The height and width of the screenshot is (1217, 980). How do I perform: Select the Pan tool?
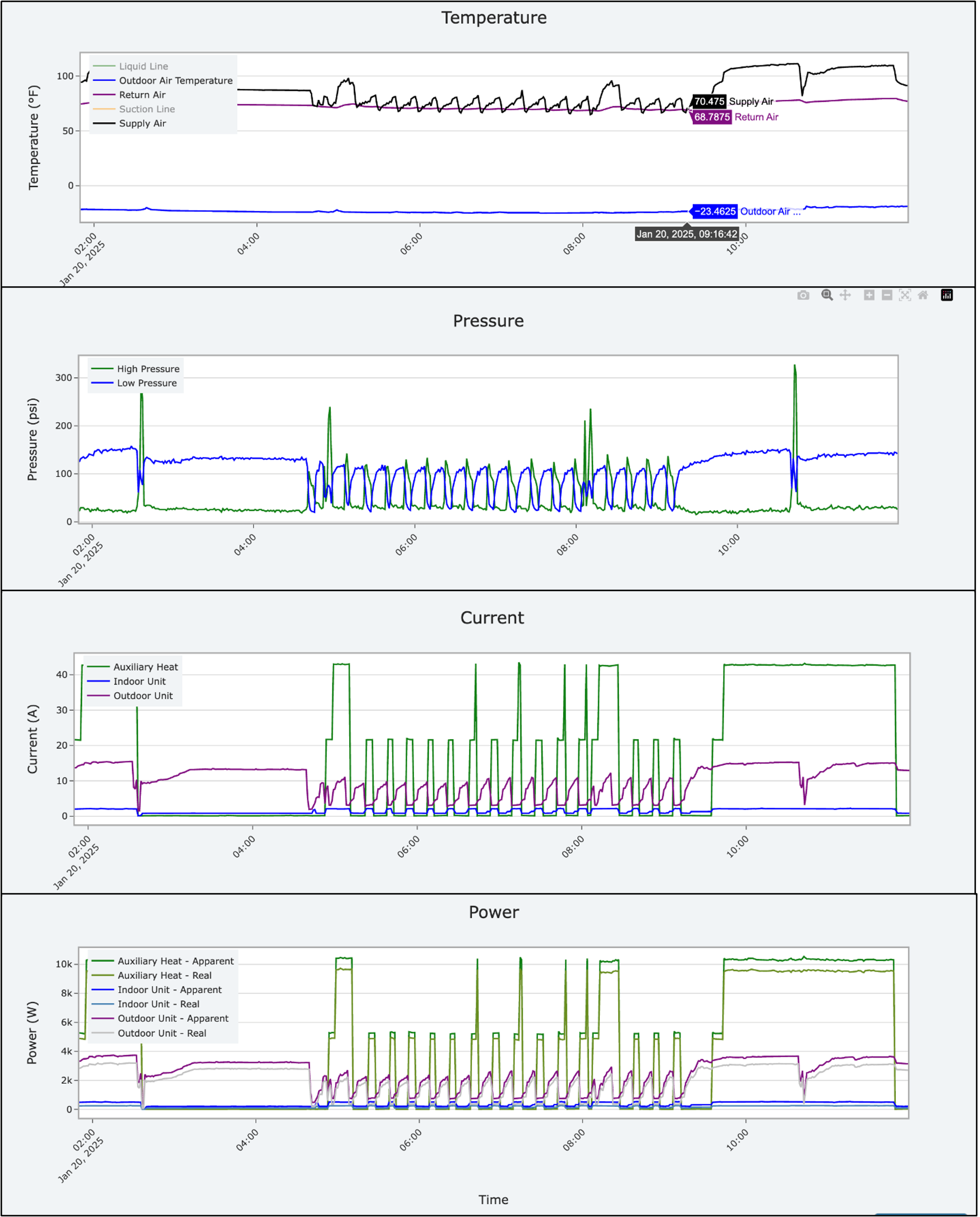(845, 295)
